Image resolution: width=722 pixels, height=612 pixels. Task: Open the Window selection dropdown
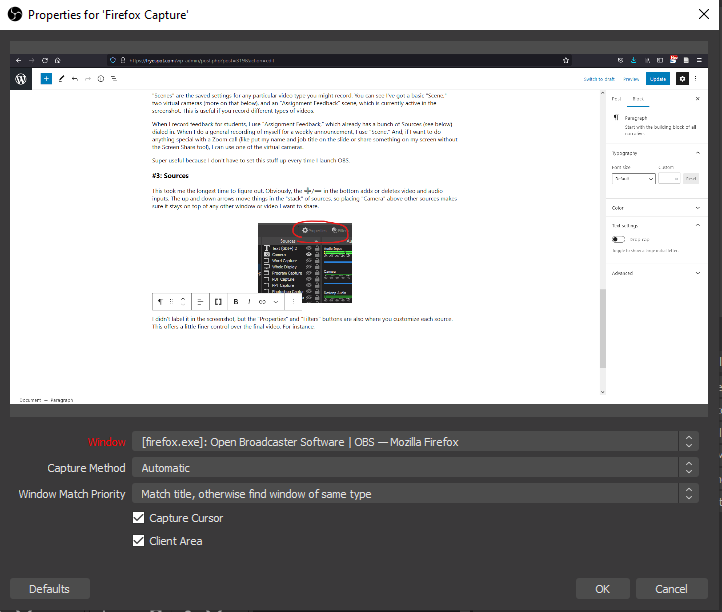415,442
